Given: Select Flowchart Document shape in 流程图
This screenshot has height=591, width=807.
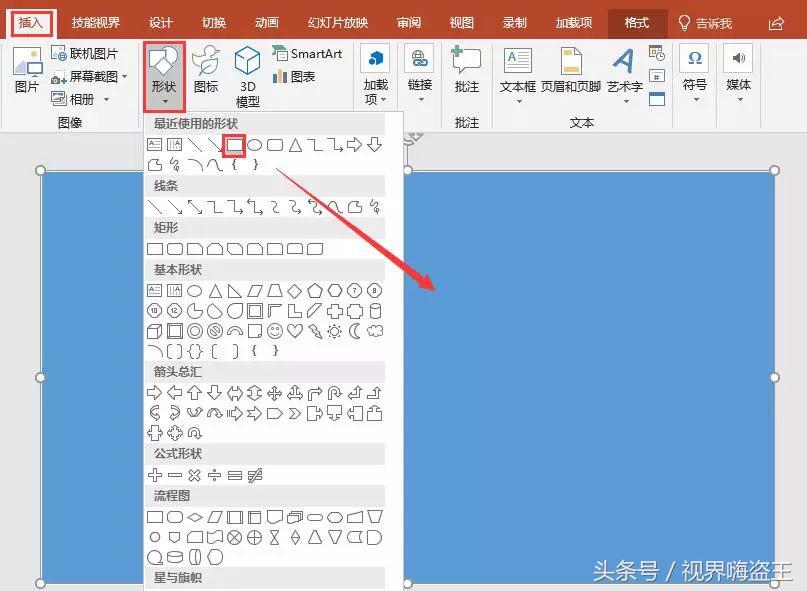Looking at the screenshot, I should tap(275, 517).
